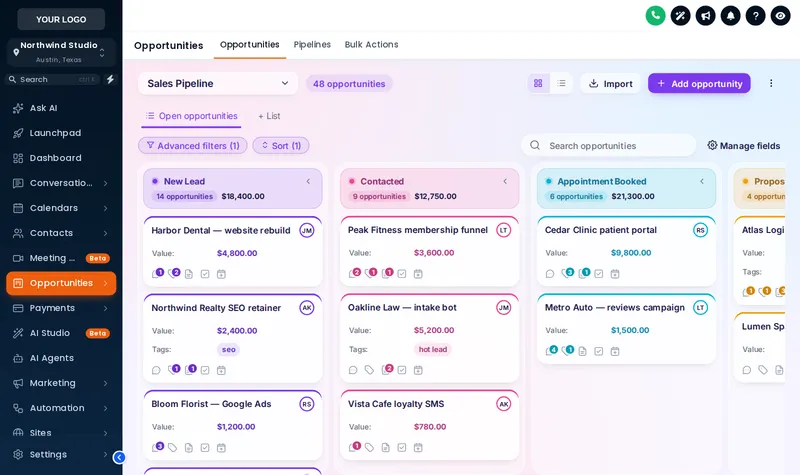Open Opportunities in the sidebar
This screenshot has width=800, height=475.
click(x=61, y=283)
